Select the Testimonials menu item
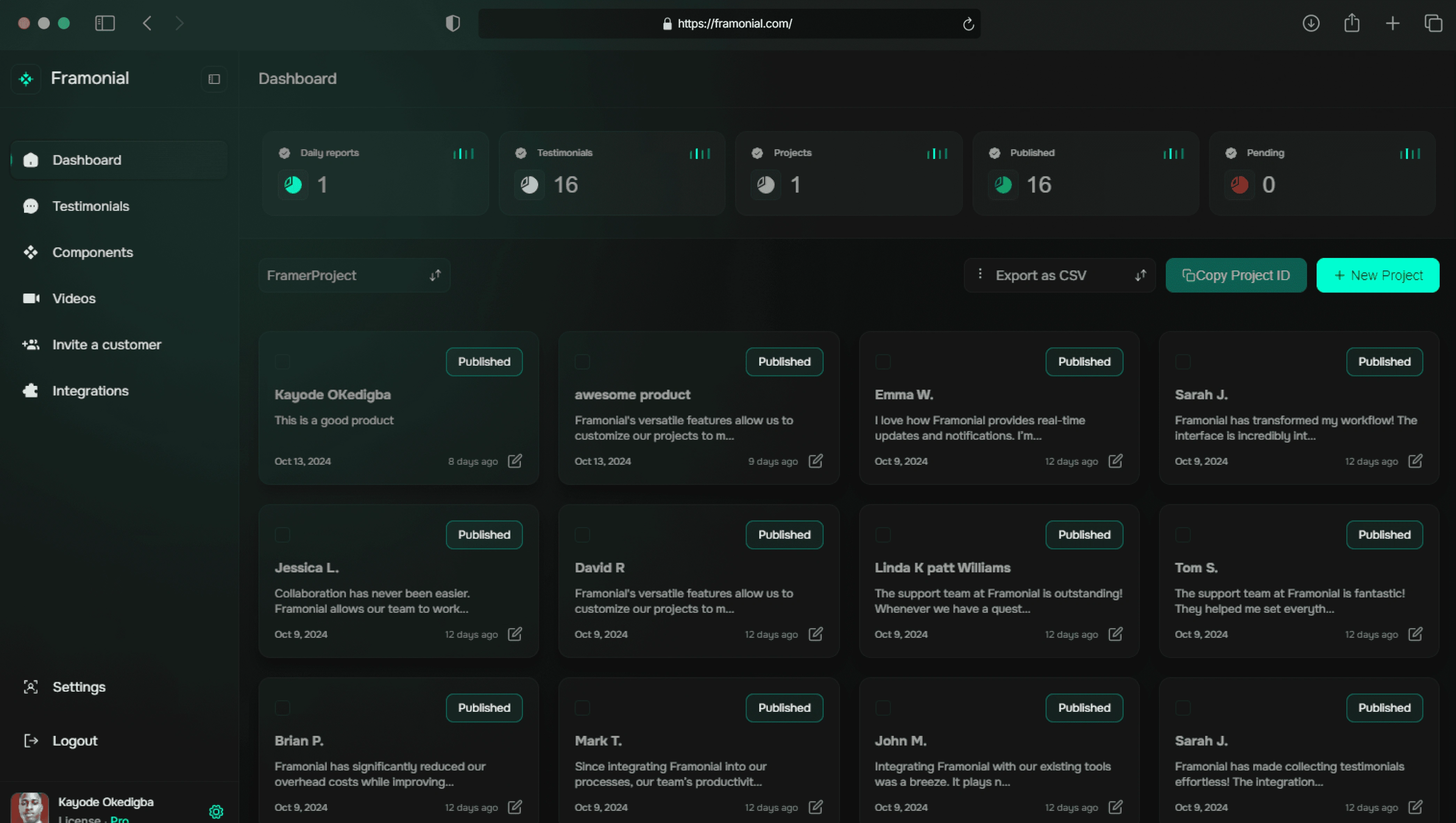 (x=91, y=206)
